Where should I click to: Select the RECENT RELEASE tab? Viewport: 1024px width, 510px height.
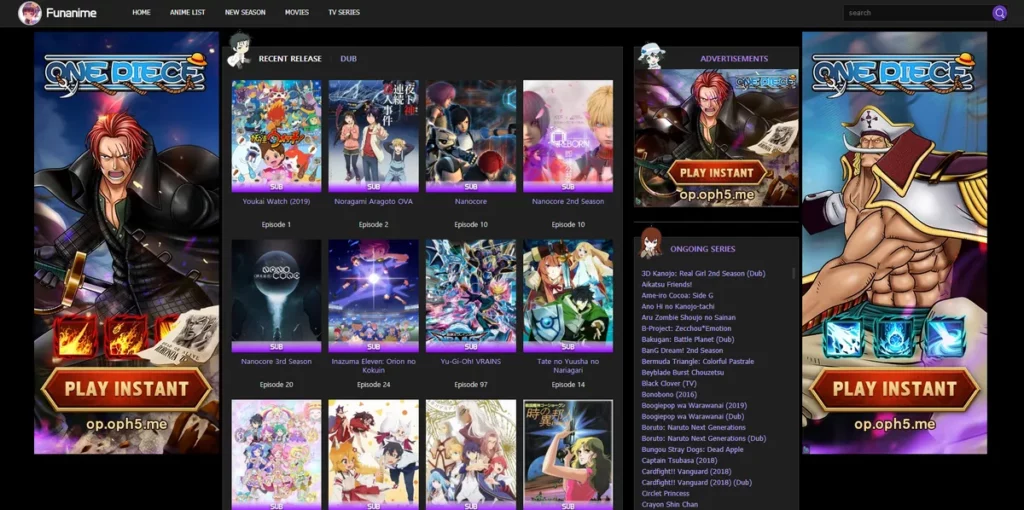pos(290,59)
